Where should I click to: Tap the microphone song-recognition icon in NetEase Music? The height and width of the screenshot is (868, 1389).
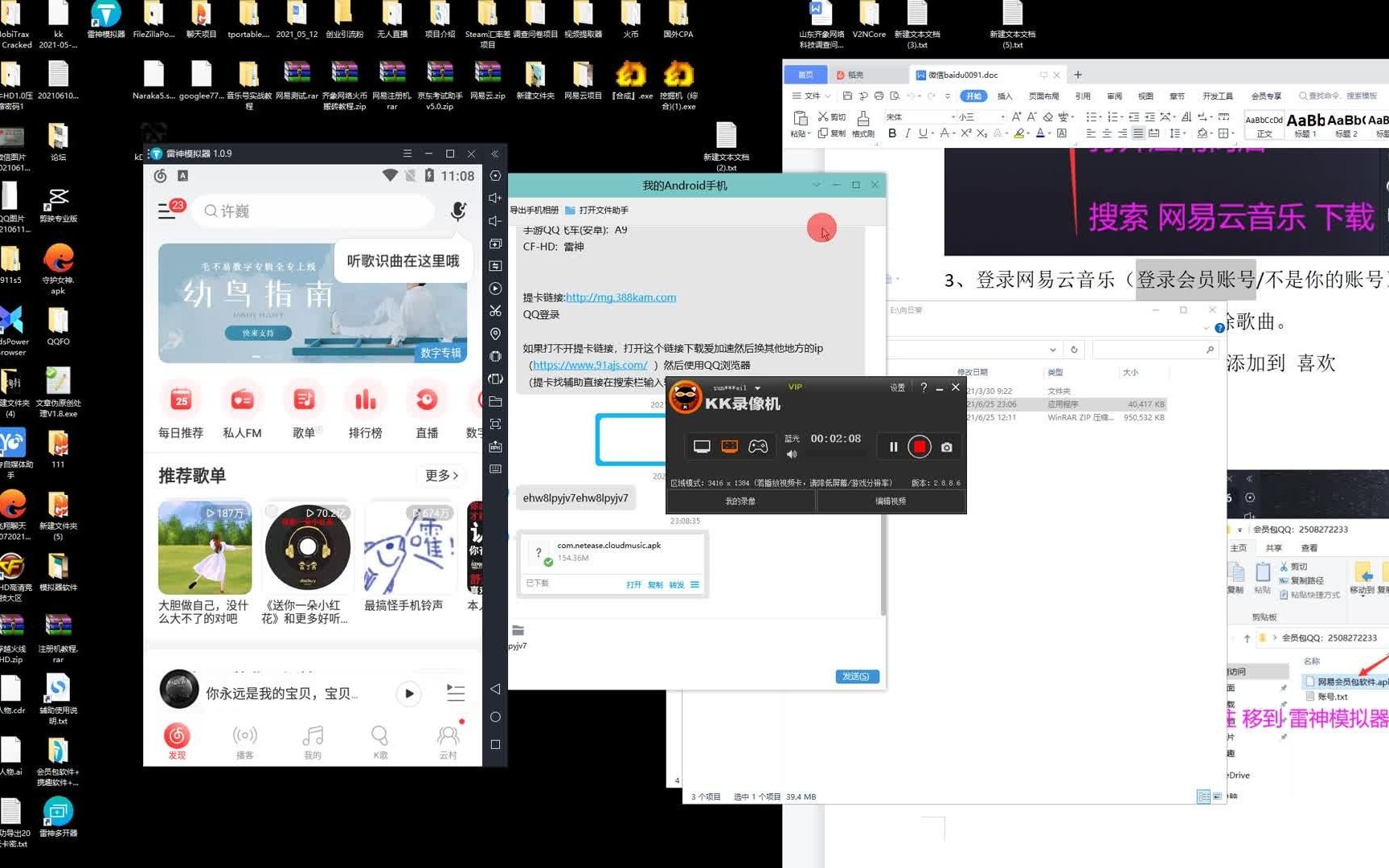(x=458, y=211)
